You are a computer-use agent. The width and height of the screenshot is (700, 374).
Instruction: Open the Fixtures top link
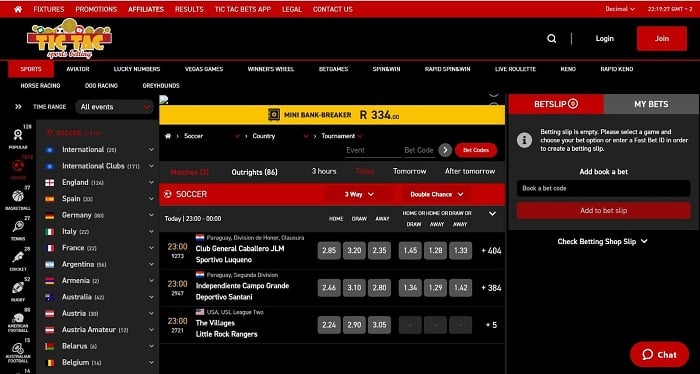pyautogui.click(x=49, y=9)
